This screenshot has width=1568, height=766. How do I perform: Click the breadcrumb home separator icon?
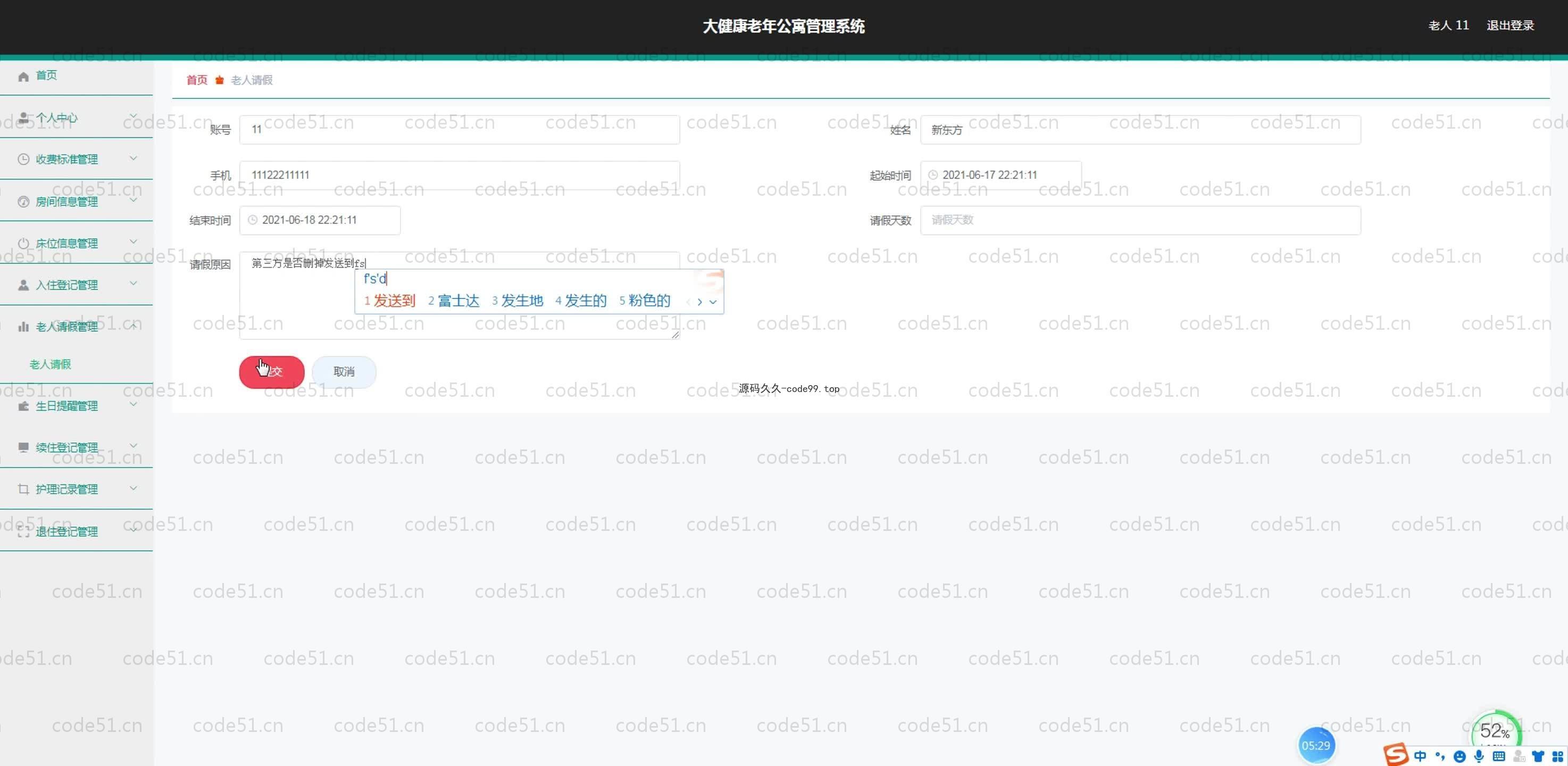click(x=219, y=80)
